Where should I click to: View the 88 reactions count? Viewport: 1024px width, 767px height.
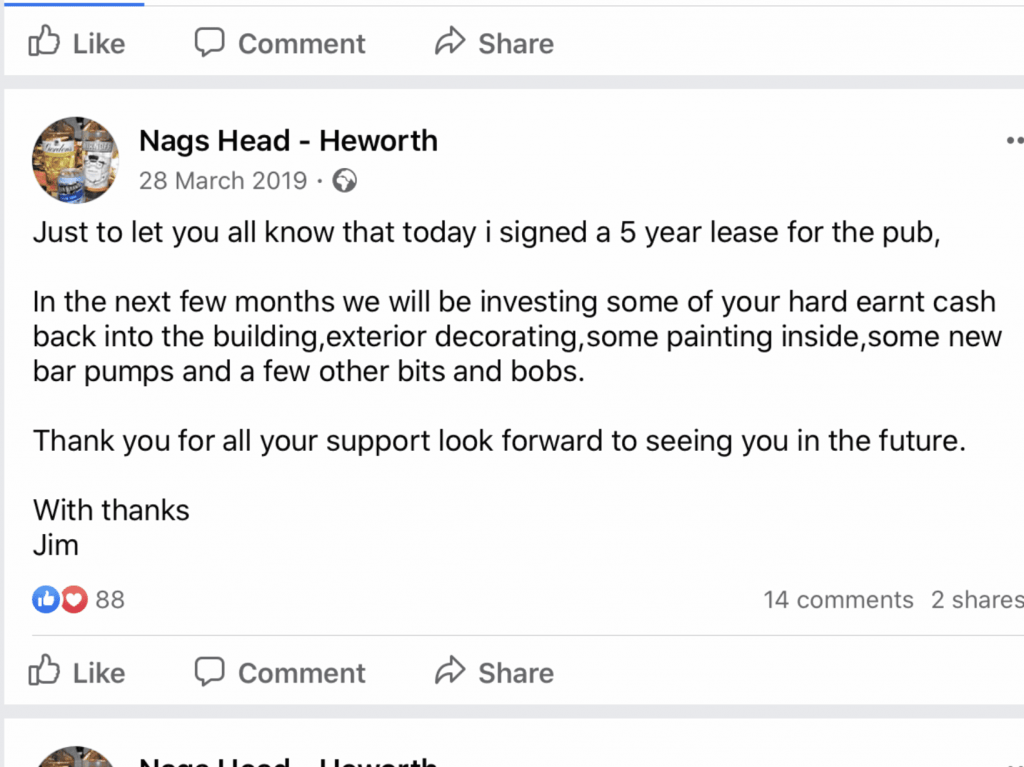pyautogui.click(x=110, y=600)
